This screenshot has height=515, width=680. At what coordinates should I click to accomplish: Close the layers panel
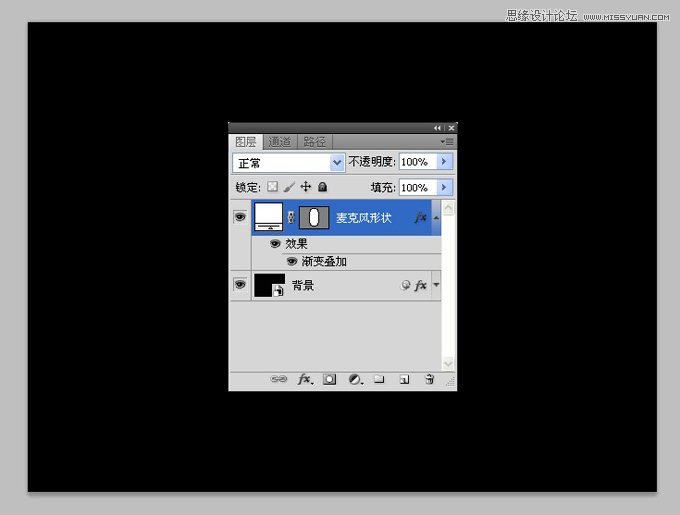point(451,128)
